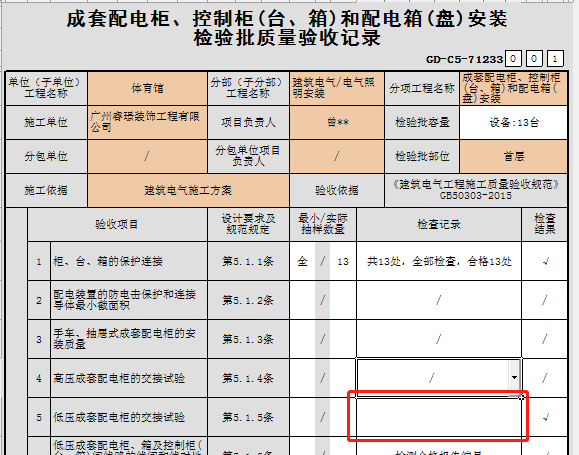Select the slash result cell for row 2

545,300
